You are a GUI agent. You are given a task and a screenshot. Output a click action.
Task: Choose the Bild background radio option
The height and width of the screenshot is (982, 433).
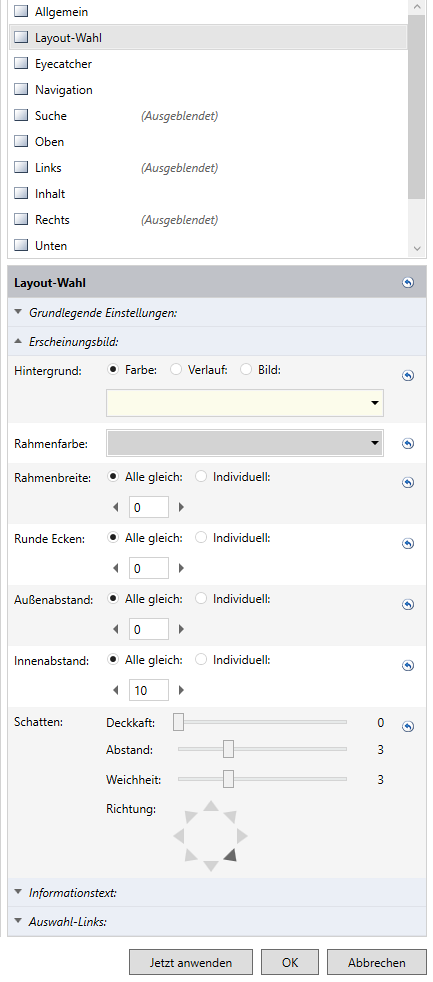pyautogui.click(x=246, y=370)
